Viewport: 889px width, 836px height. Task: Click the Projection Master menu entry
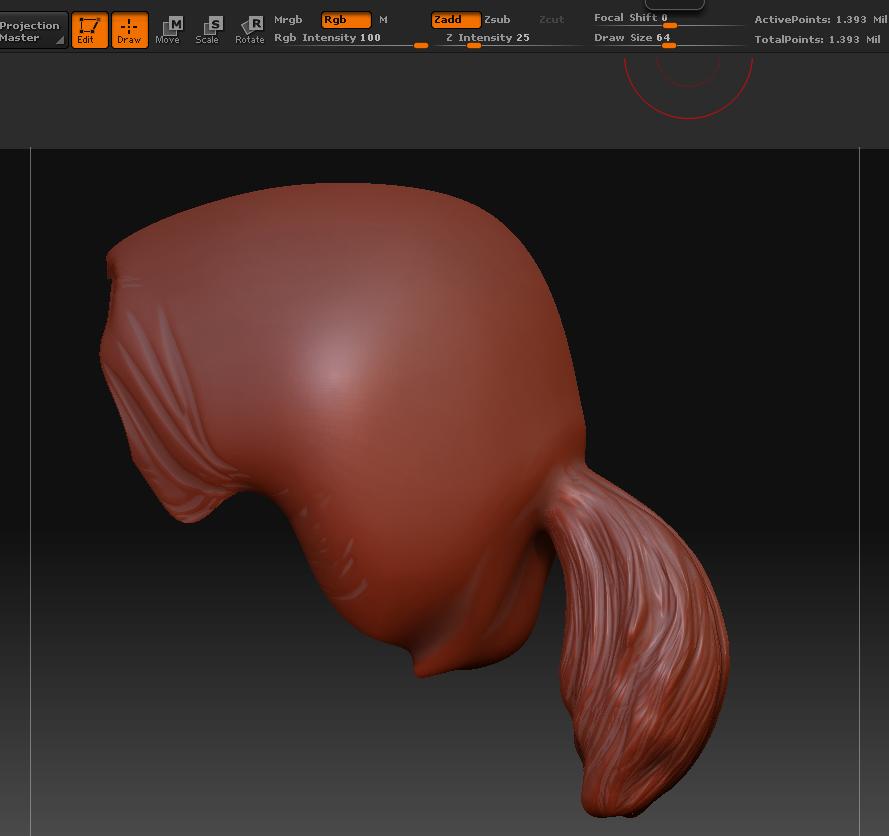(x=30, y=25)
